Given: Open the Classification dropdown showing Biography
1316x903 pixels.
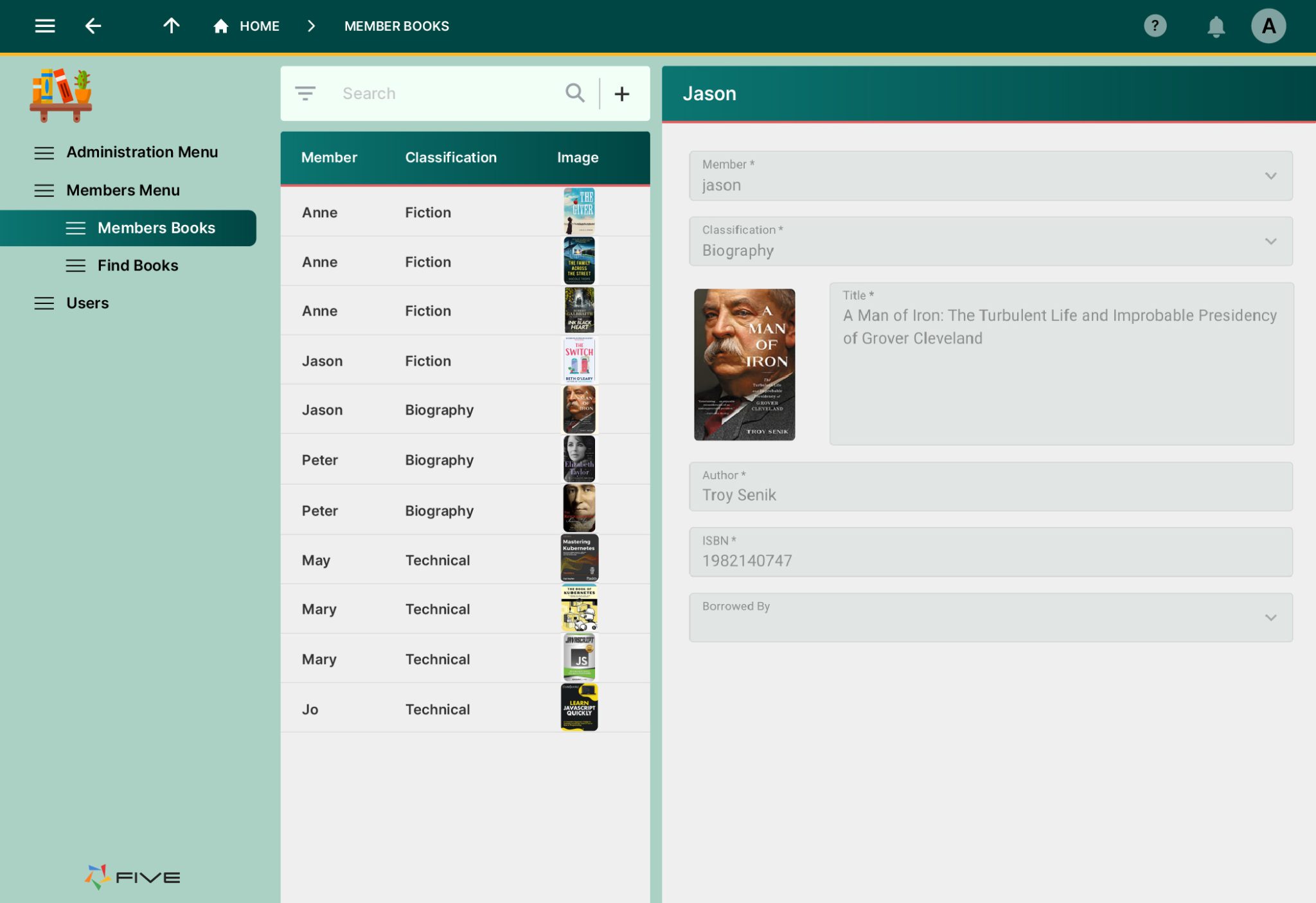Looking at the screenshot, I should tap(1270, 242).
